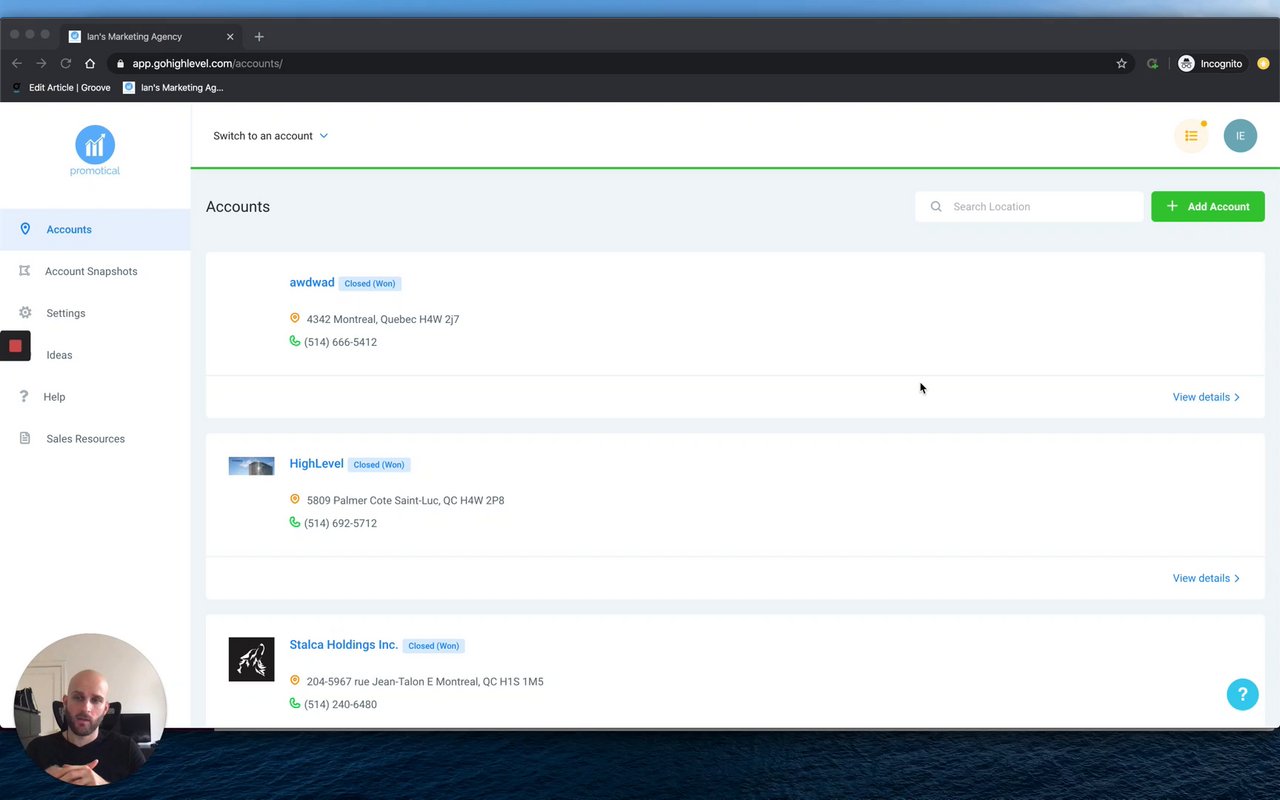Screen dimensions: 1280x800
Task: Click the Incognito profile icon
Action: 1186,63
